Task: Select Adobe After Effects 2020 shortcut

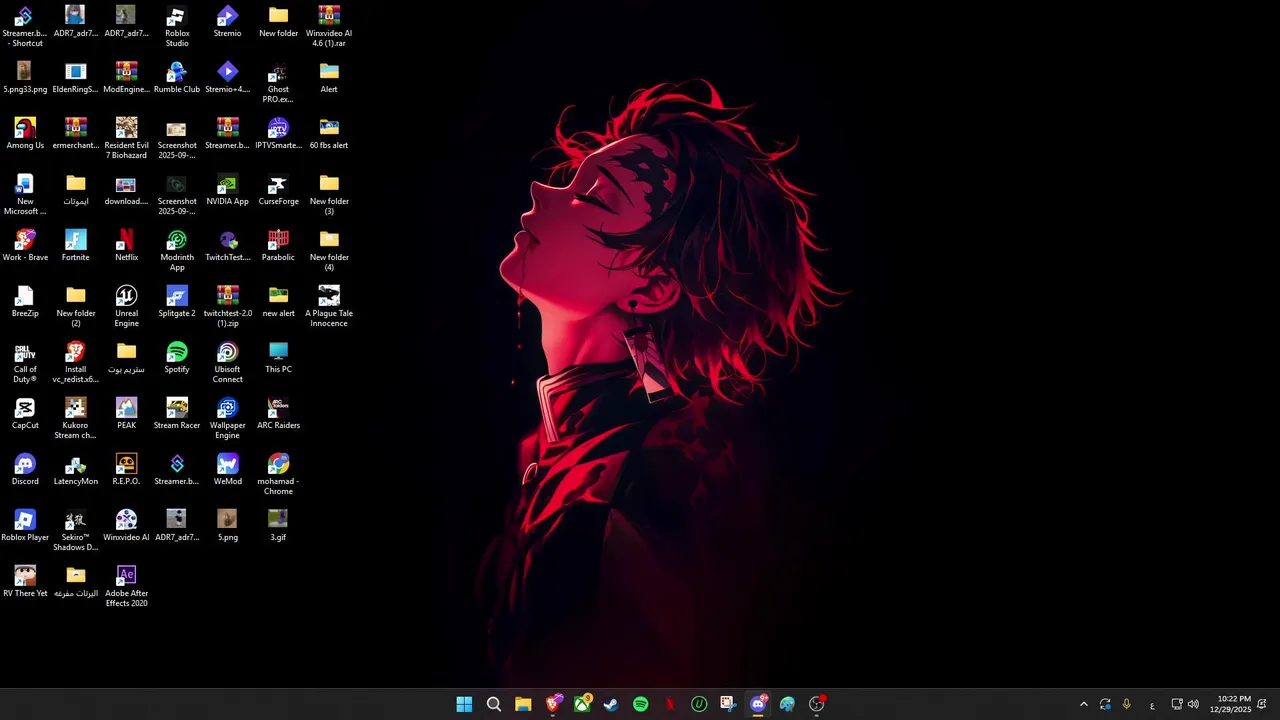Action: [126, 586]
